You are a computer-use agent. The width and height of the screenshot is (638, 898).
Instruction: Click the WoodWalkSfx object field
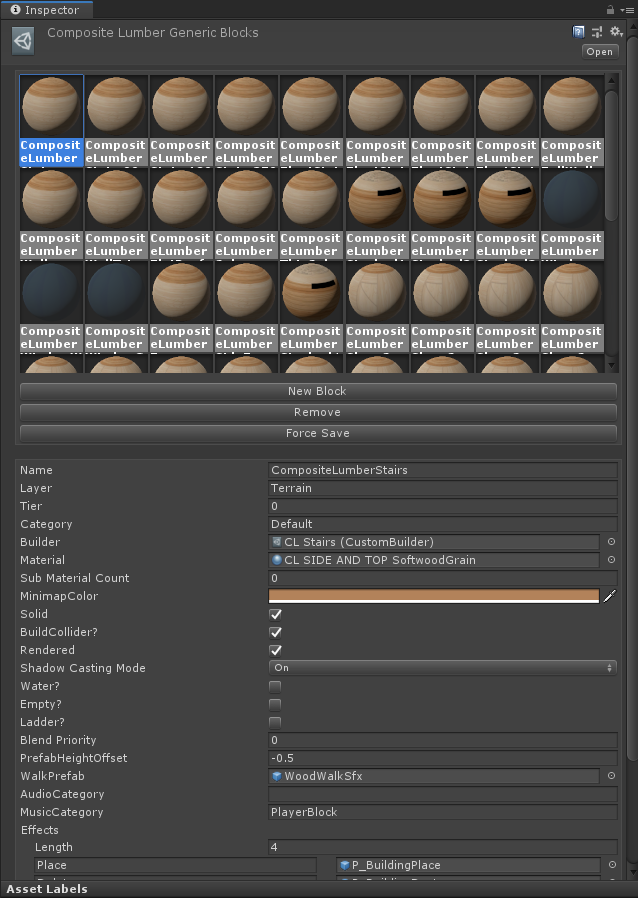tap(434, 776)
